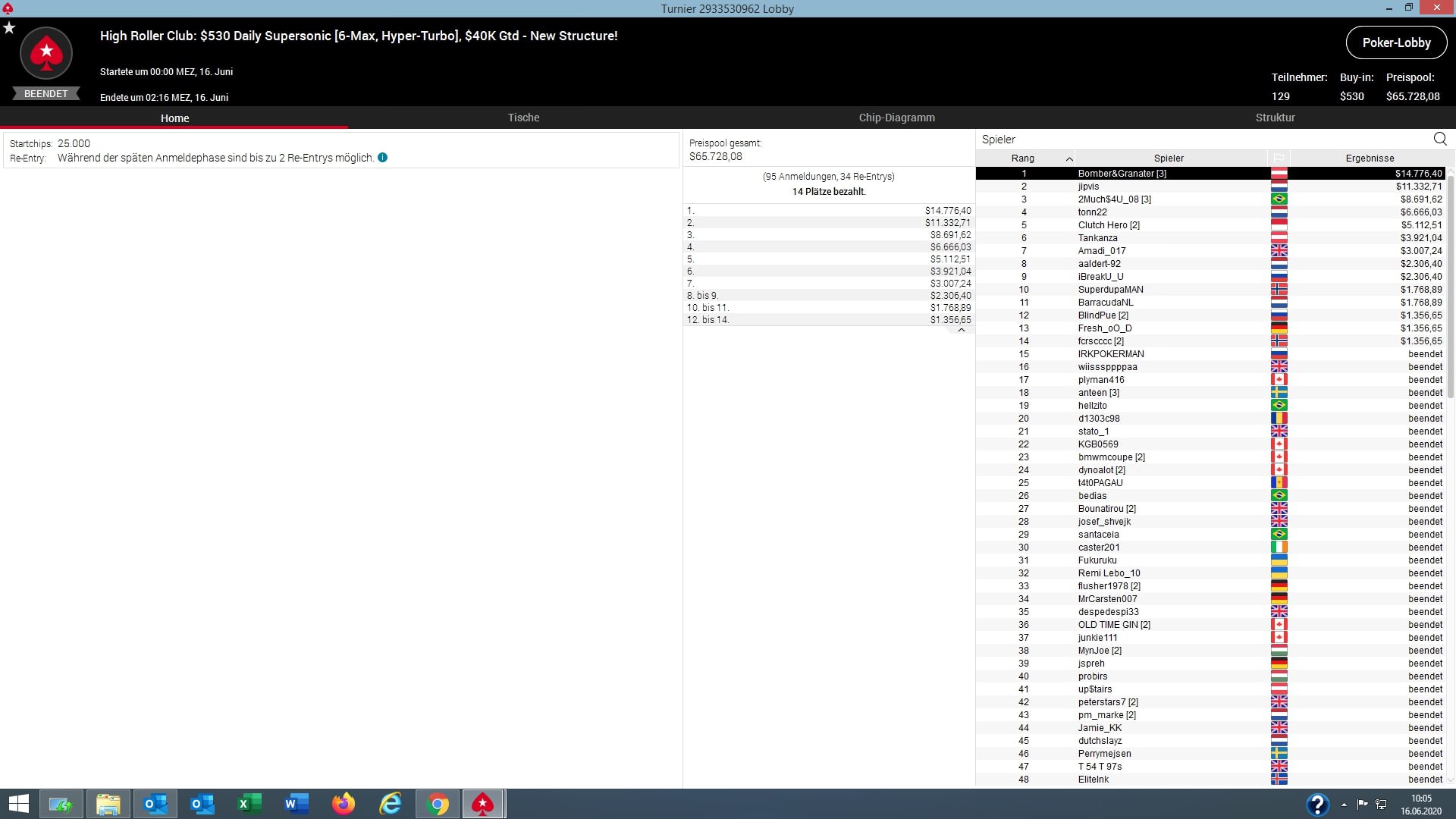Show hidden system tray icons
The height and width of the screenshot is (819, 1456).
(1344, 804)
